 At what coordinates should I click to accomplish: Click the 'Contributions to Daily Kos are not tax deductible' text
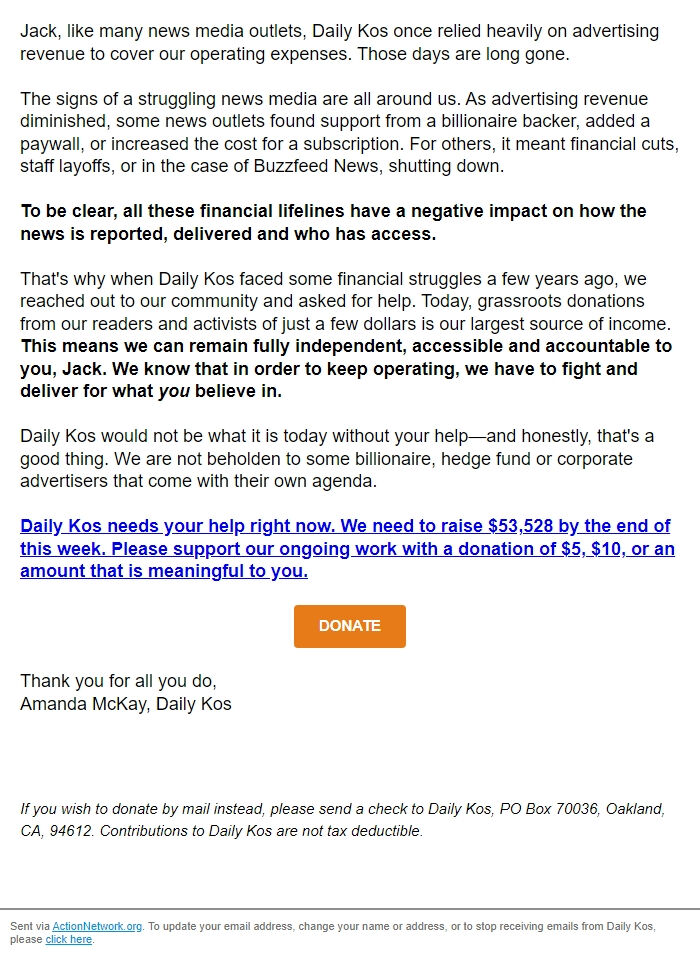265,830
